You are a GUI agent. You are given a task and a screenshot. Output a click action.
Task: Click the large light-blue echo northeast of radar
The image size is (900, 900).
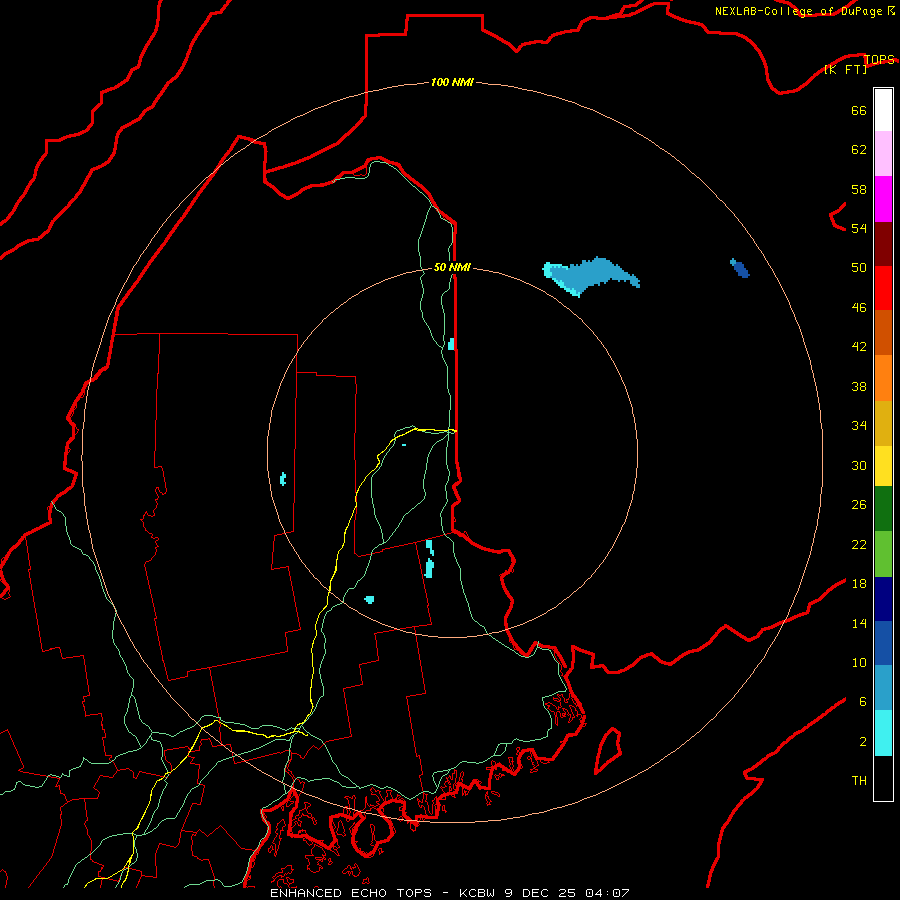(590, 276)
